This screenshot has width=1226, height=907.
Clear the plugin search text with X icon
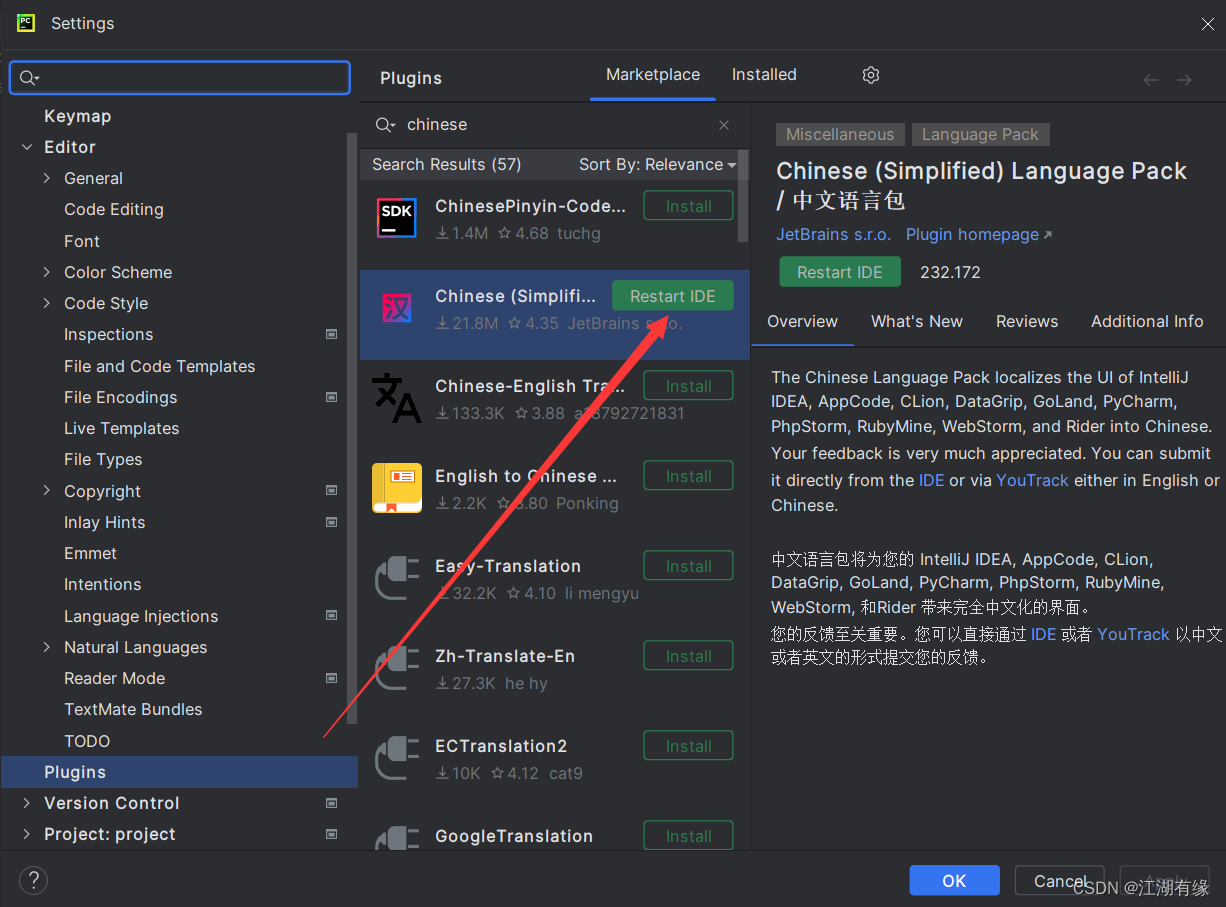724,125
